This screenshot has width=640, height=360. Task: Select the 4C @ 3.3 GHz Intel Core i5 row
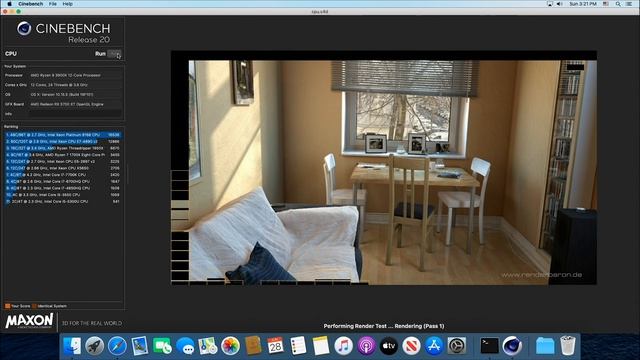62,195
